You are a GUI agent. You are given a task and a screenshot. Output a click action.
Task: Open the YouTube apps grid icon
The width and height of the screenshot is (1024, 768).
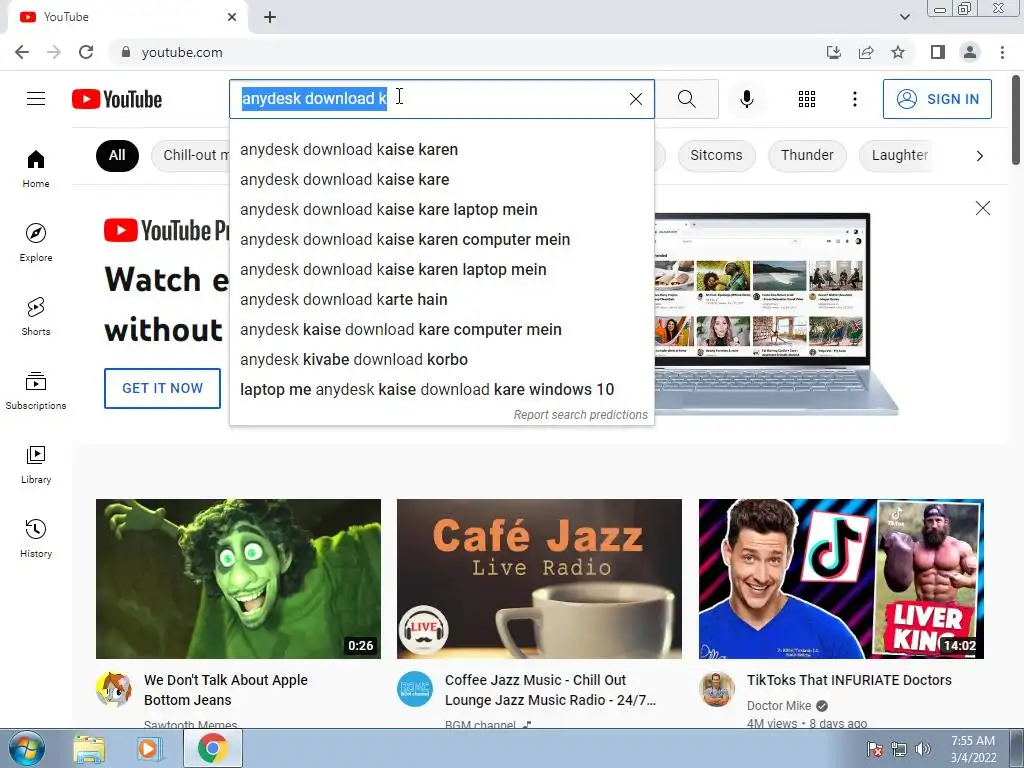807,99
